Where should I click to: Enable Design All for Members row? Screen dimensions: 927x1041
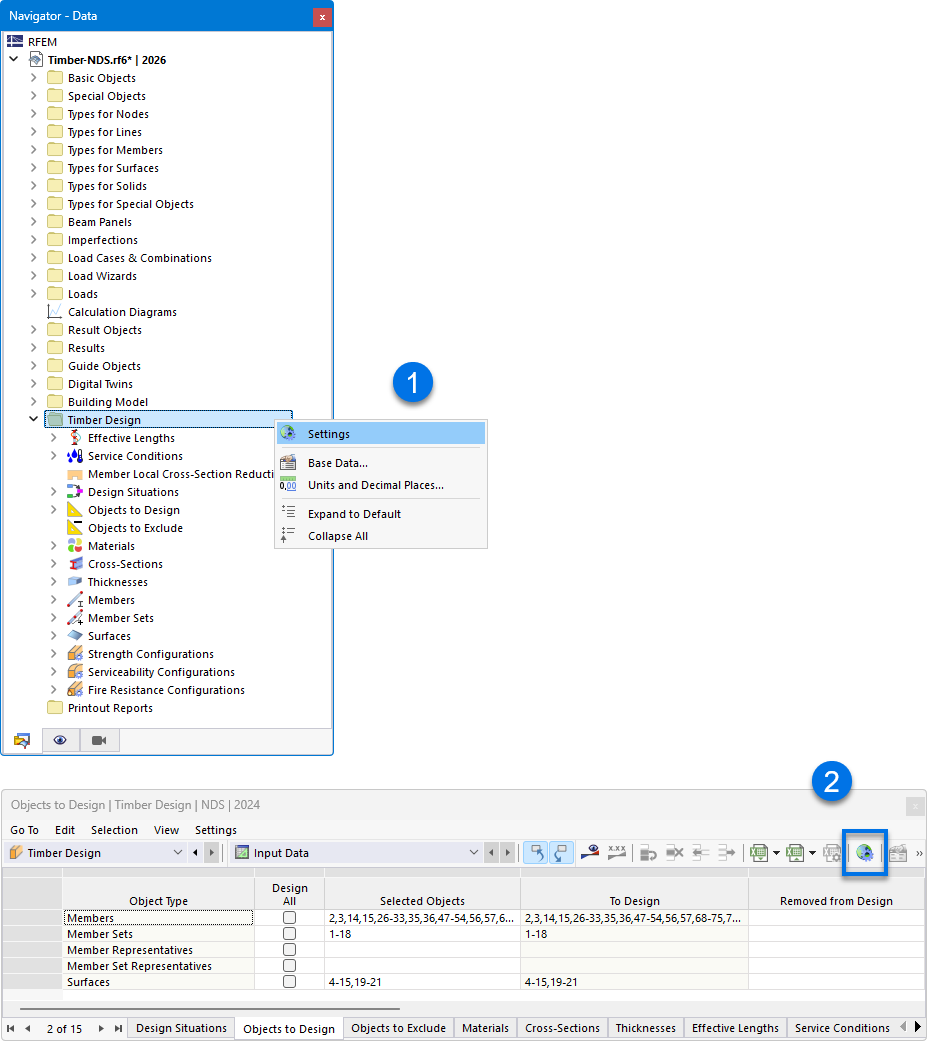click(x=290, y=917)
